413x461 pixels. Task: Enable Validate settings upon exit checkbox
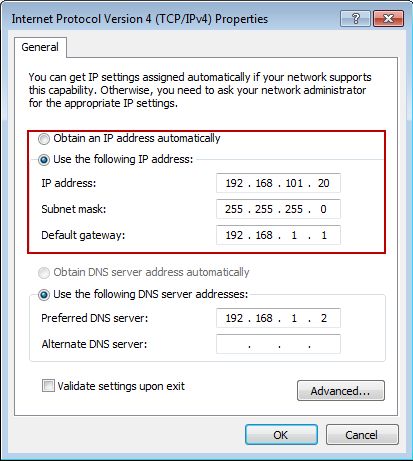click(48, 386)
